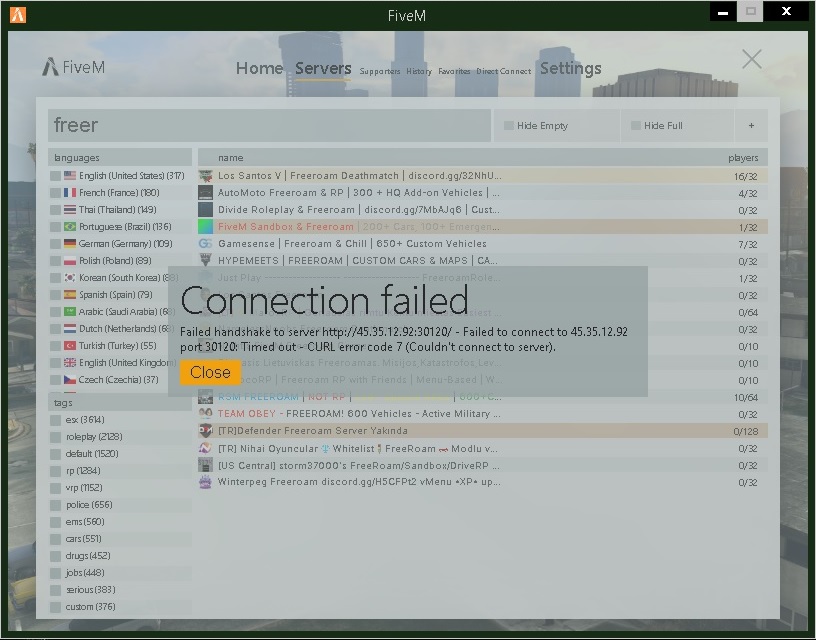
Task: Click the plus button beside Hide Full
Action: 751,125
